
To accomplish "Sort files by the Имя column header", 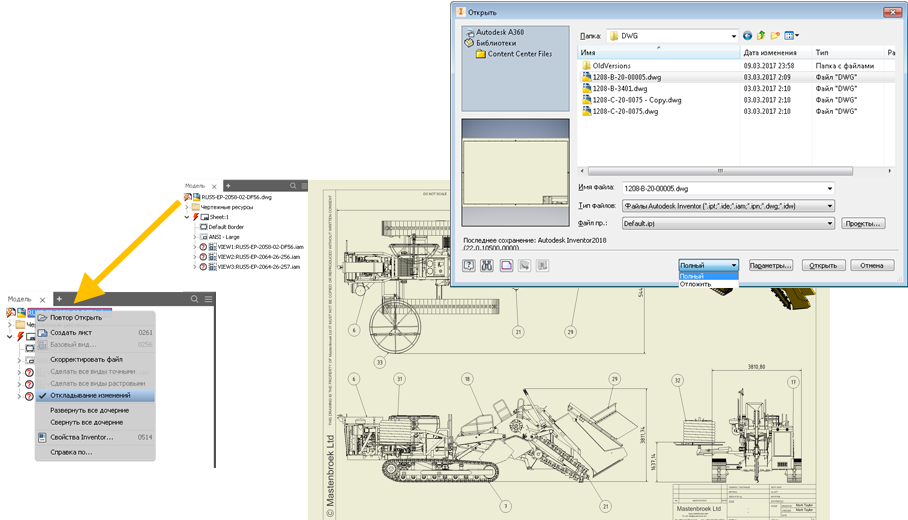I will (659, 52).
